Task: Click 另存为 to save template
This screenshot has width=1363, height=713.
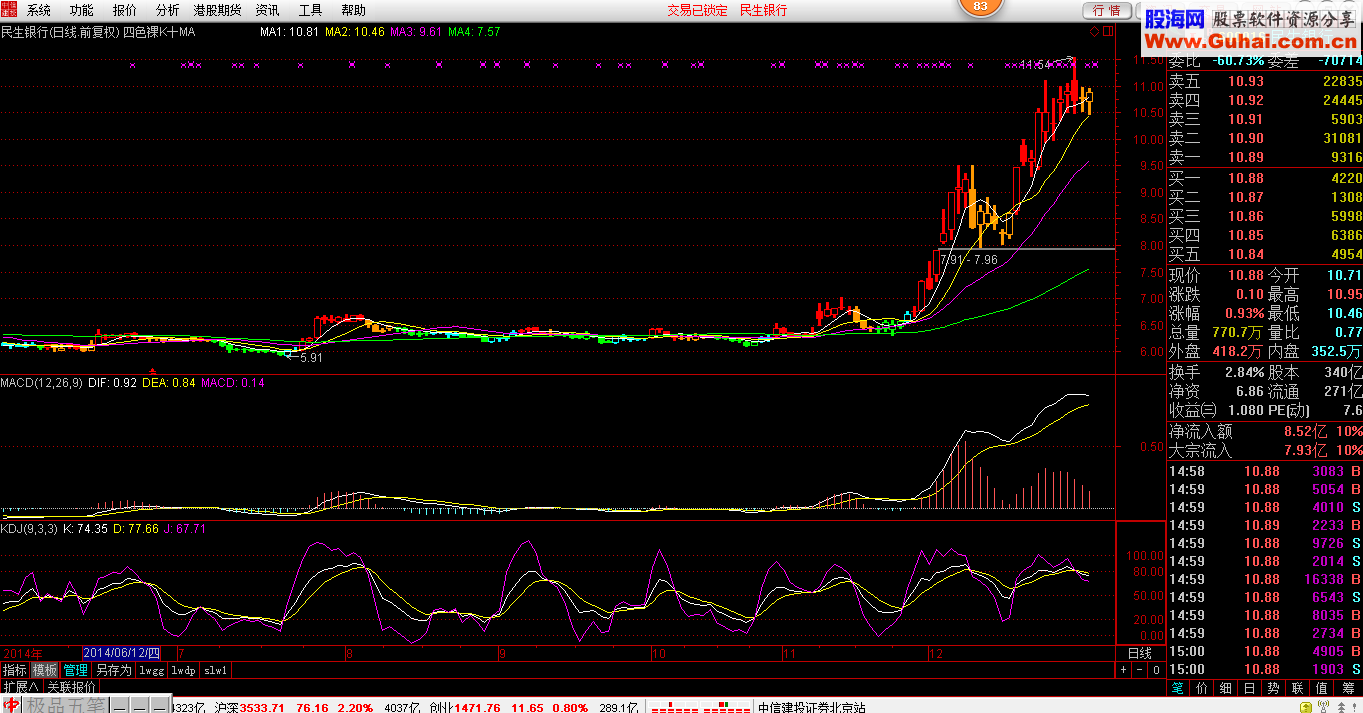Action: point(113,670)
